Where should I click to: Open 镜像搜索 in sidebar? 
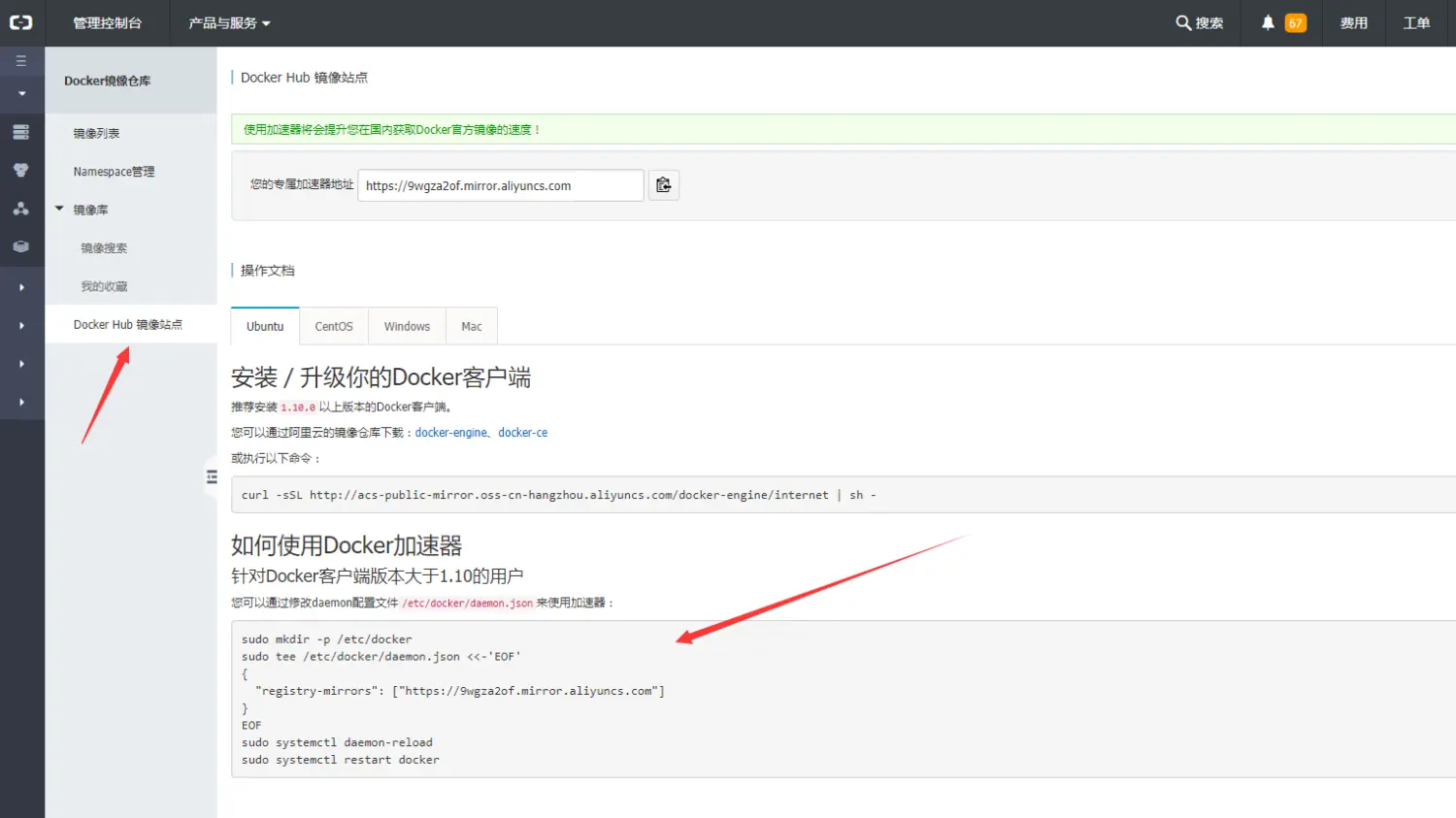(104, 248)
